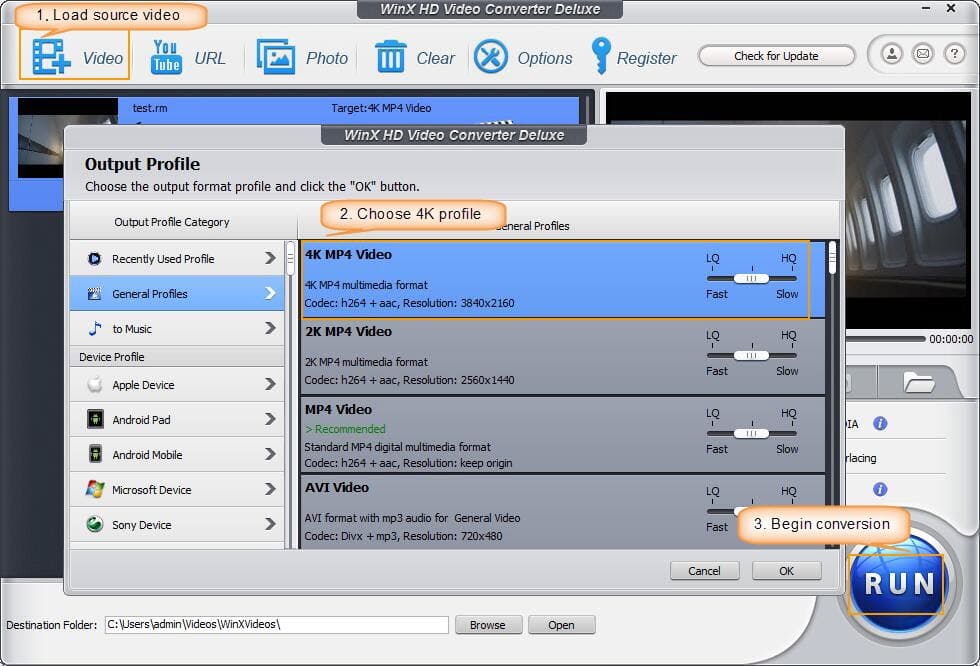Click the Android Mobile category label
The height and width of the screenshot is (666, 980).
click(x=148, y=455)
